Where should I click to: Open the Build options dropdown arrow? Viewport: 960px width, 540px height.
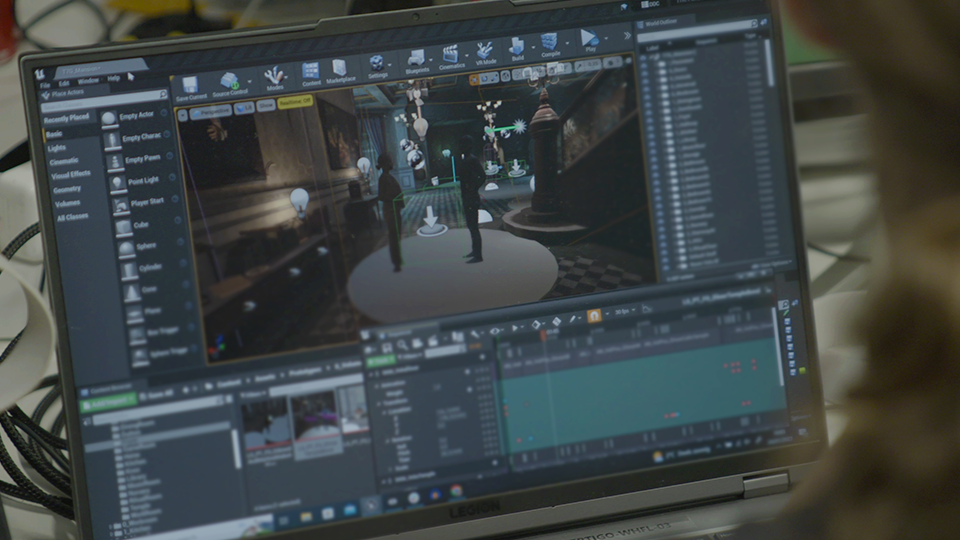tap(533, 47)
